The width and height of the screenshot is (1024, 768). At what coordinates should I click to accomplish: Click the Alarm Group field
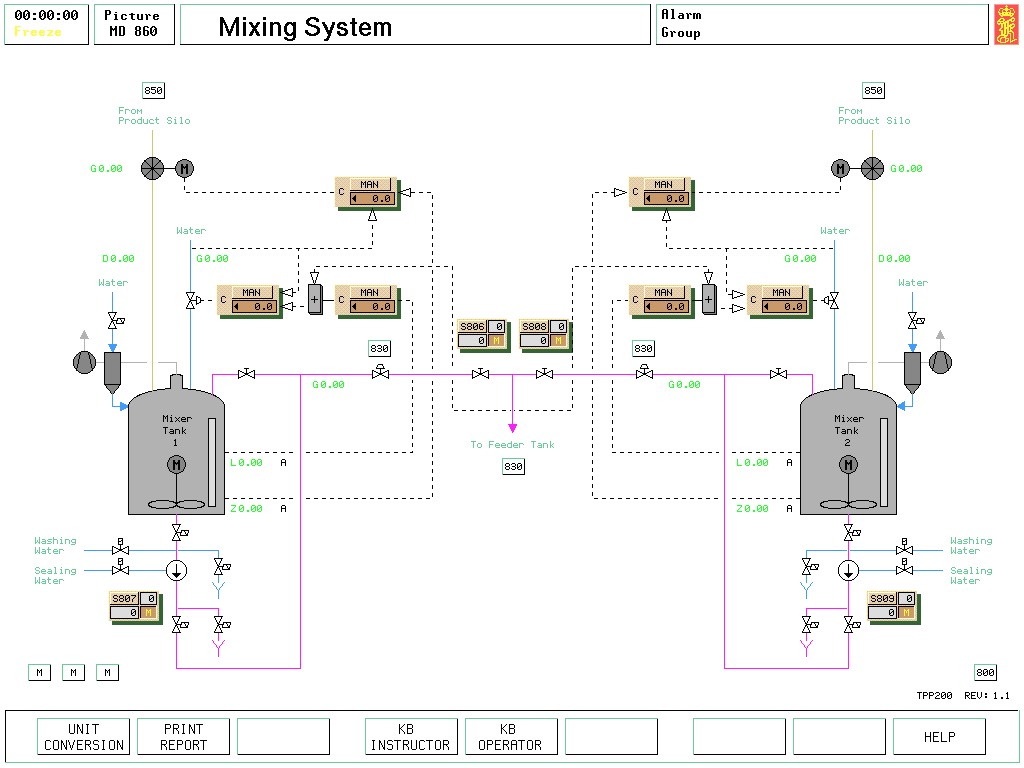point(822,24)
